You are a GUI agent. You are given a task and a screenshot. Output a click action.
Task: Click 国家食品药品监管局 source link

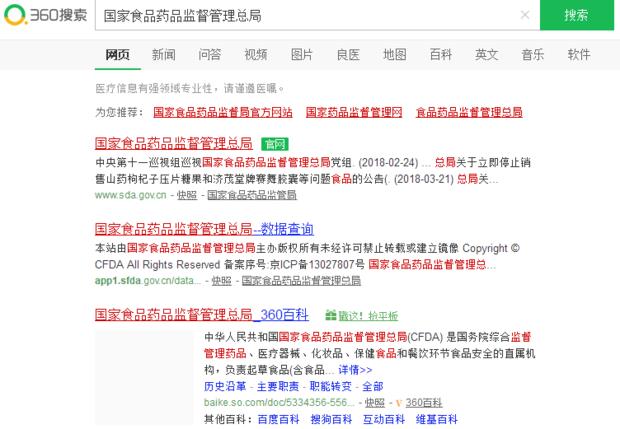click(252, 195)
